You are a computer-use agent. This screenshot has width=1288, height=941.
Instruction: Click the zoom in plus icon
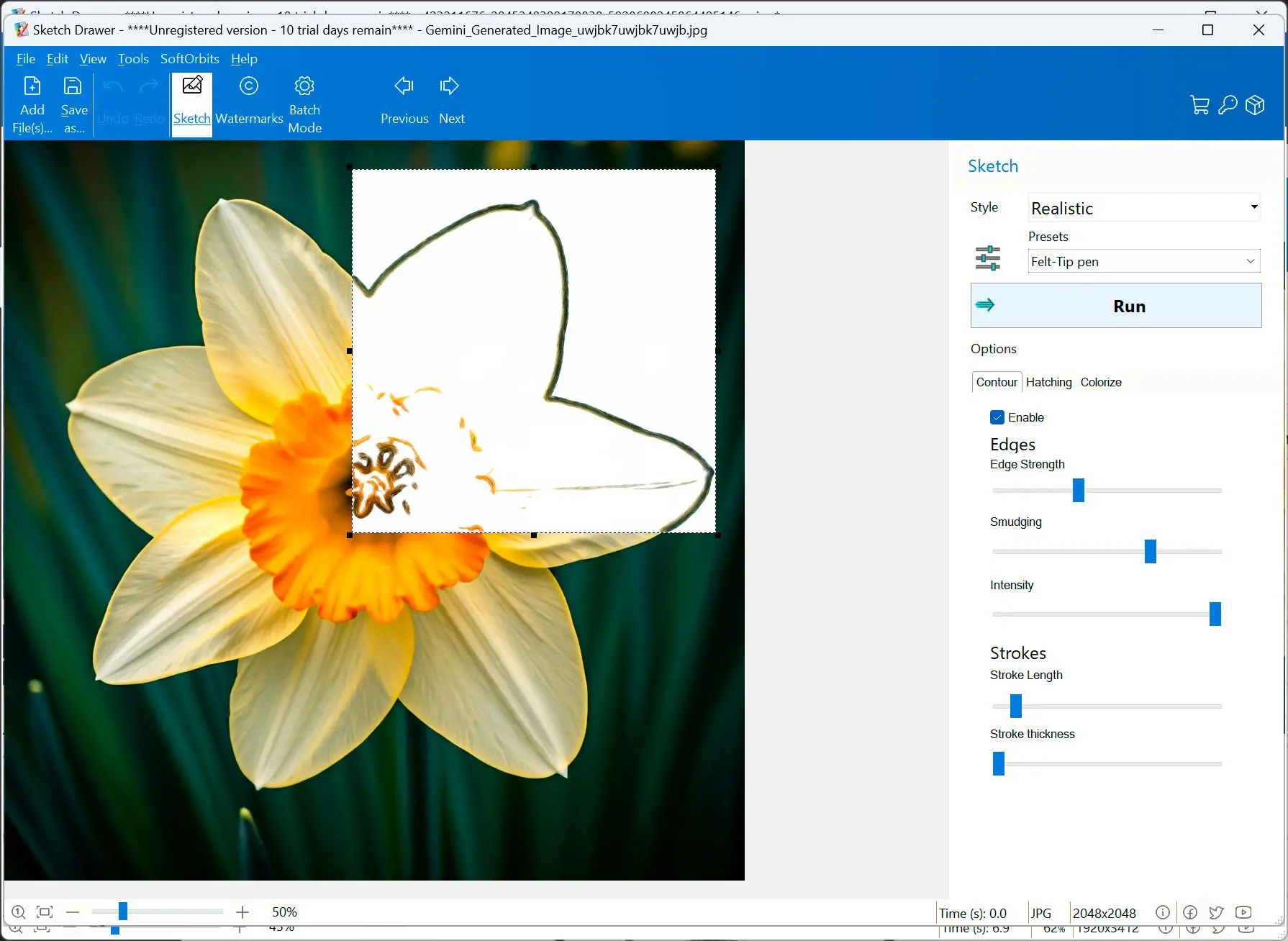coord(242,912)
